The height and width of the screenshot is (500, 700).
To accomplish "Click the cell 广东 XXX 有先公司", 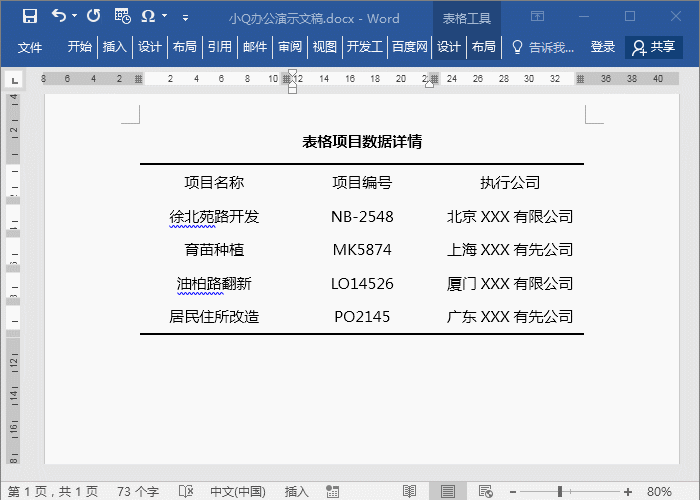I will (510, 317).
